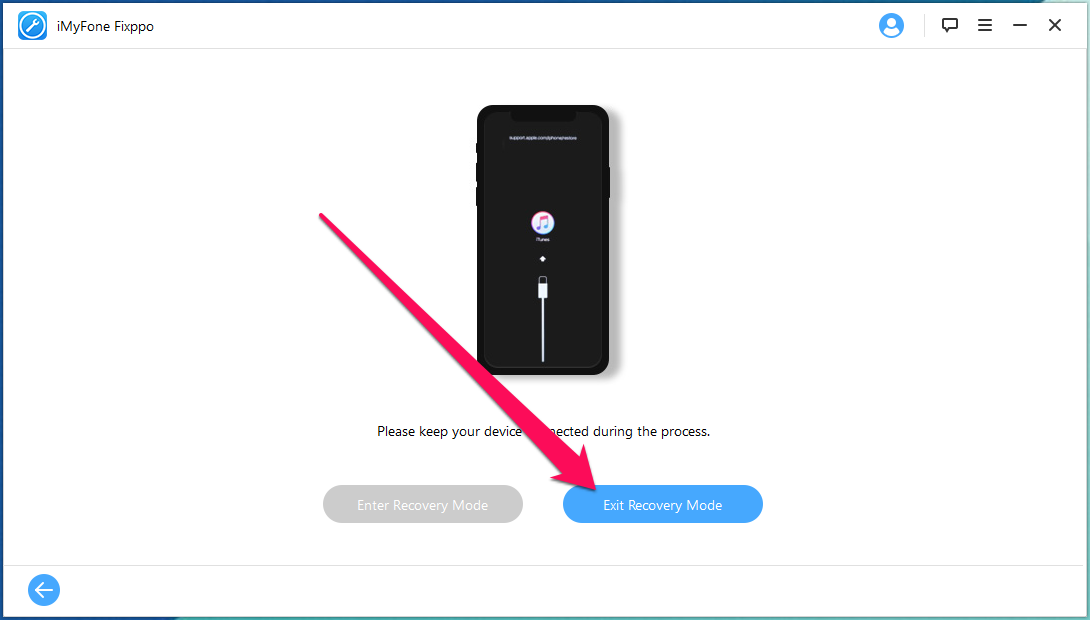Open the user account profile icon

point(890,26)
